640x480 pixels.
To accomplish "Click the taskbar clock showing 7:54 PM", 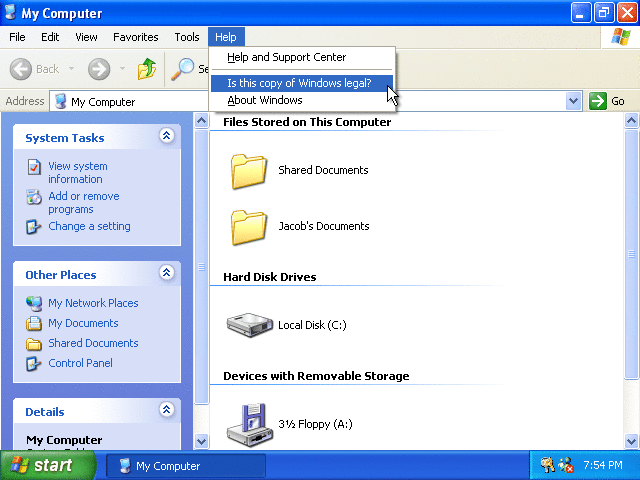I will [603, 465].
